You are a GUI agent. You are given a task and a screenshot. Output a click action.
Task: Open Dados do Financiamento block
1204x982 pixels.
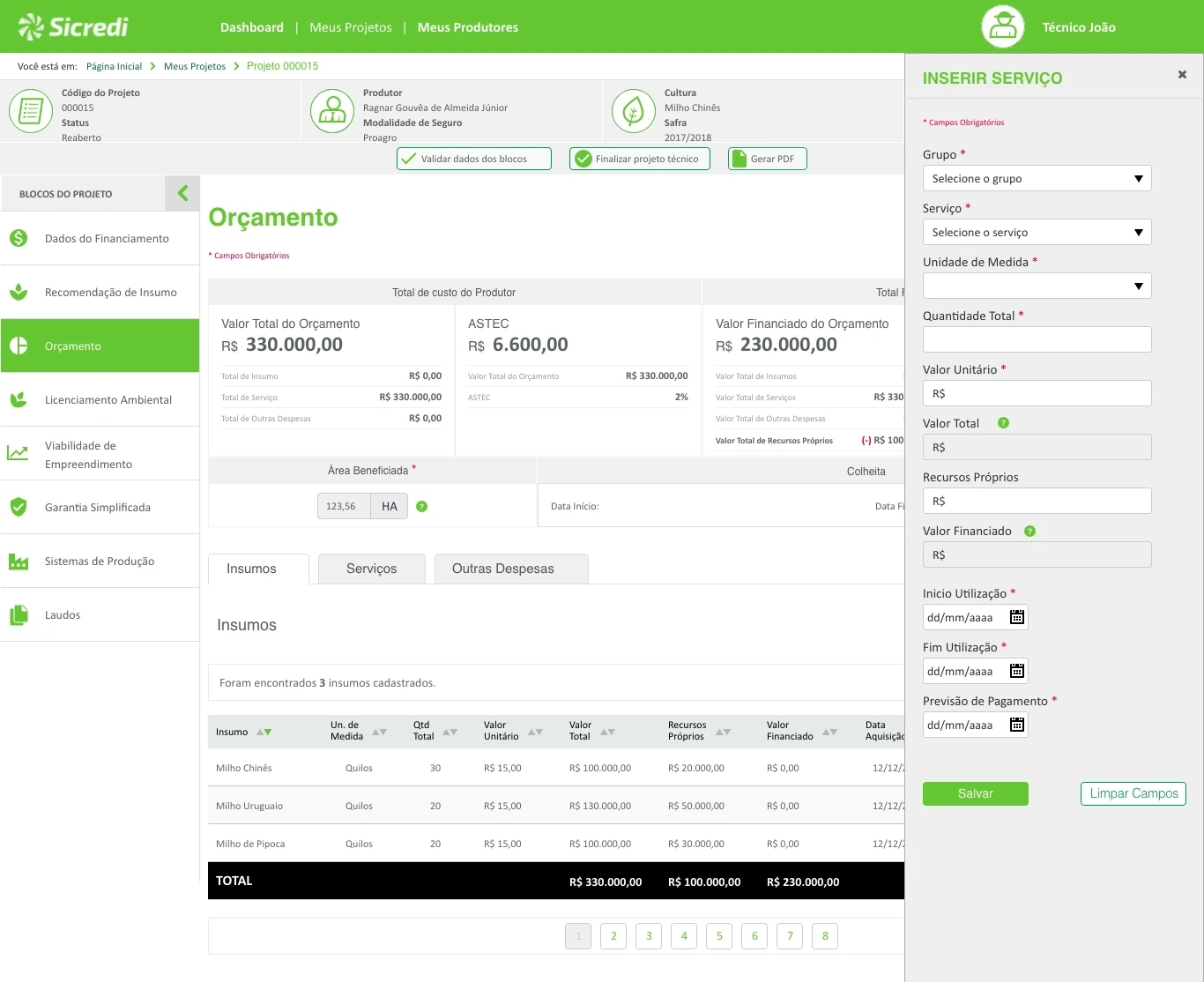100,238
